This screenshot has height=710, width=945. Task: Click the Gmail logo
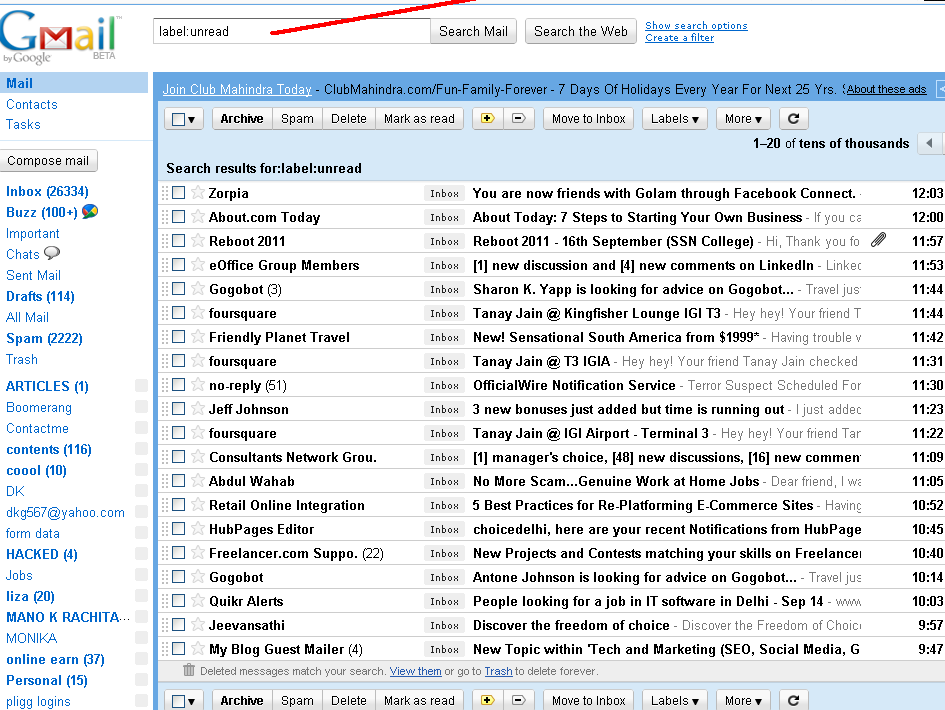coord(59,36)
